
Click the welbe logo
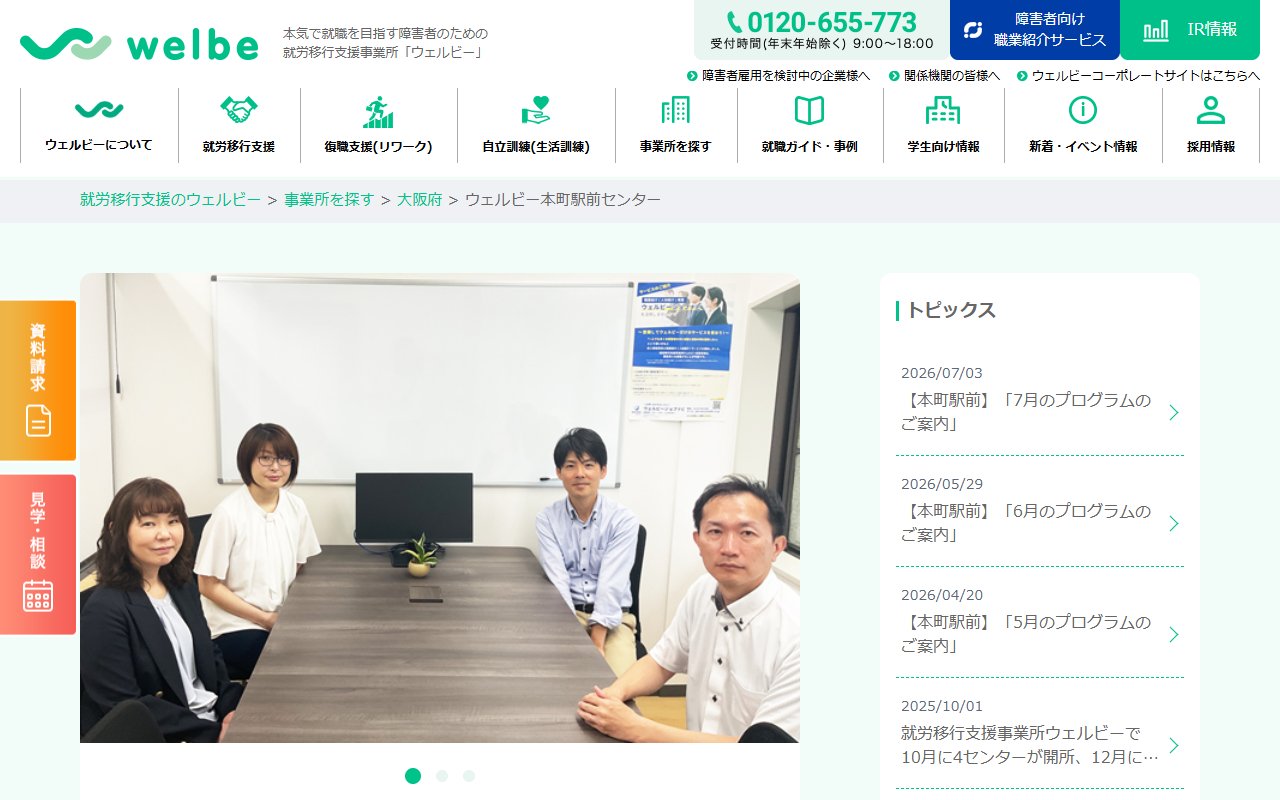[139, 44]
